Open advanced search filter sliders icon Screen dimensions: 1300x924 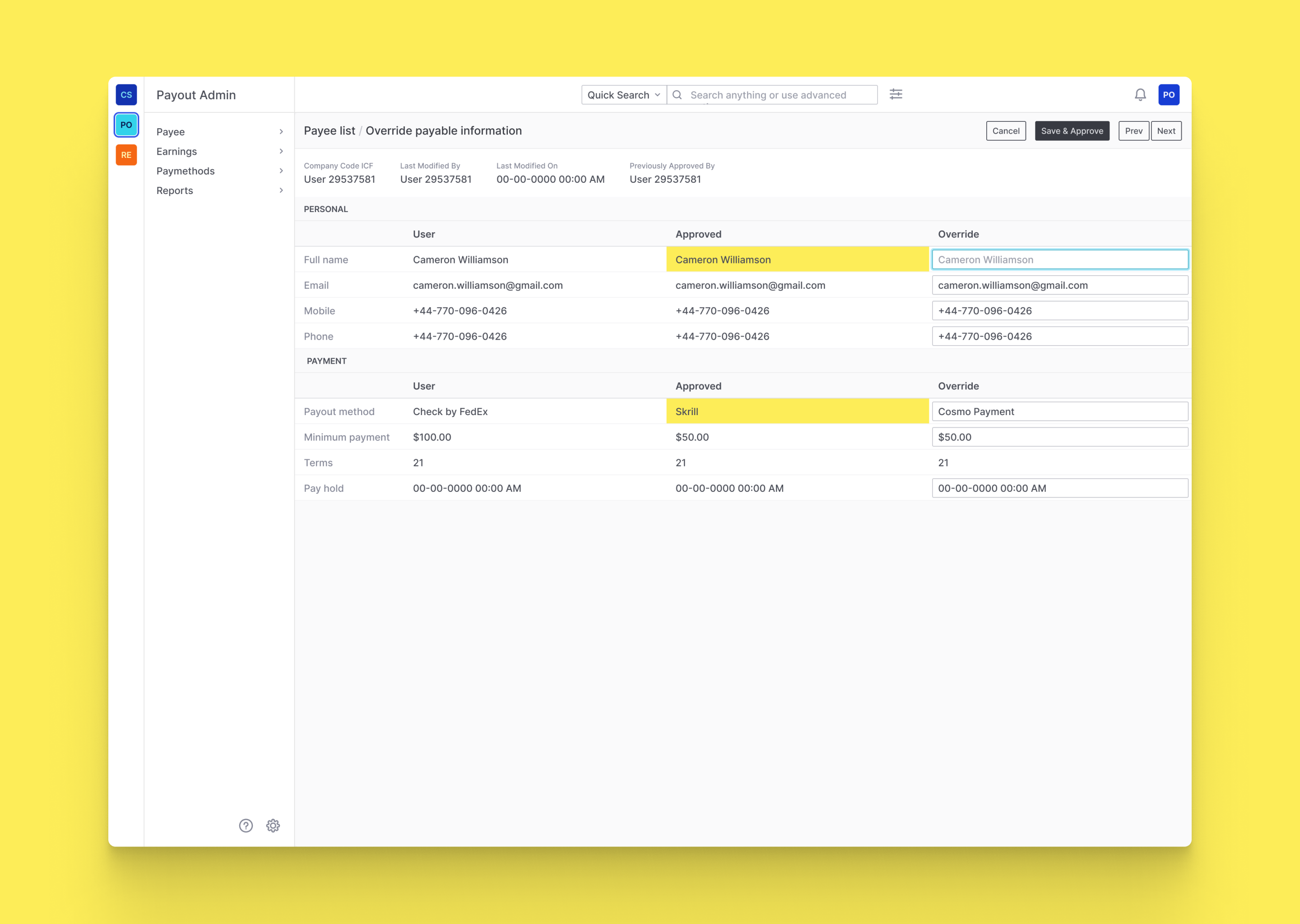(896, 94)
